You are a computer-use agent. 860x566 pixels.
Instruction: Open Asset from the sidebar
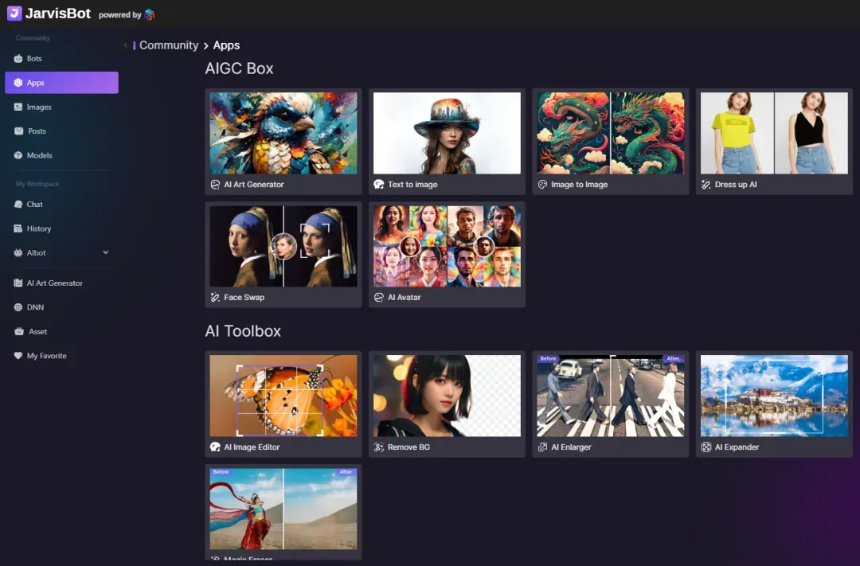(x=61, y=331)
